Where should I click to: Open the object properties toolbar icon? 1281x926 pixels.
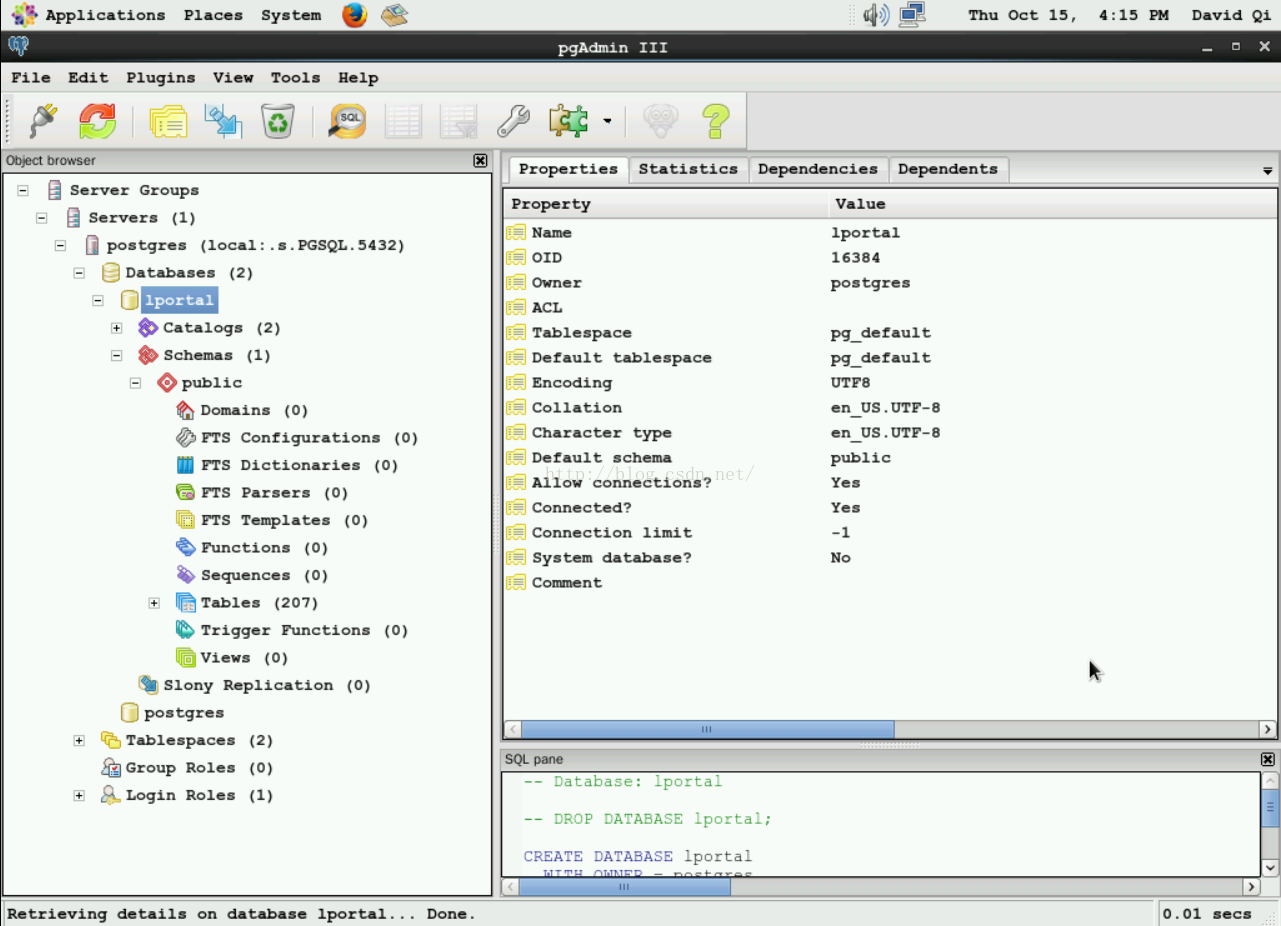[169, 122]
